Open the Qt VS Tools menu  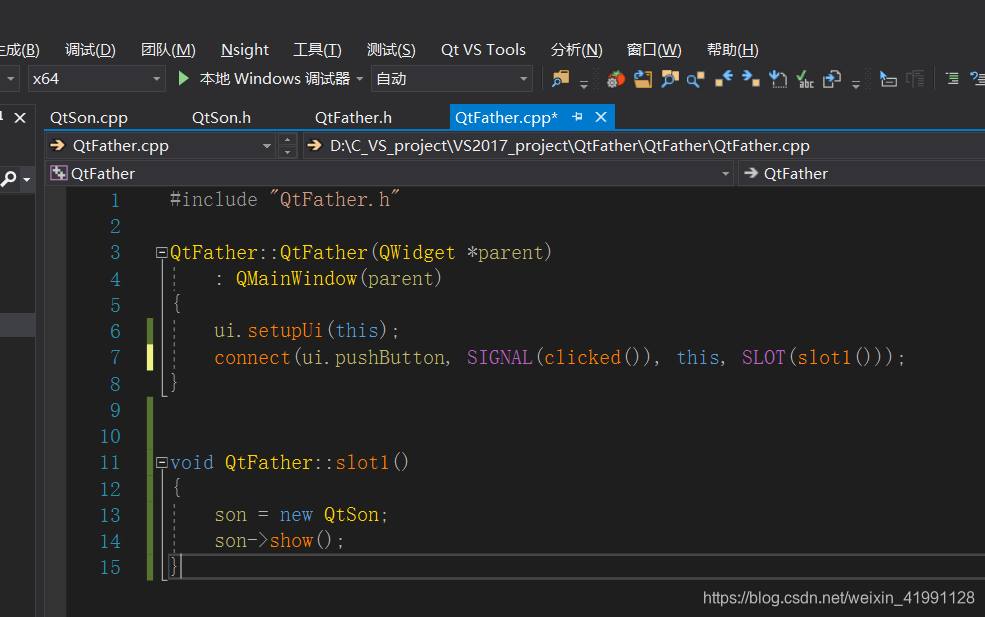click(483, 50)
